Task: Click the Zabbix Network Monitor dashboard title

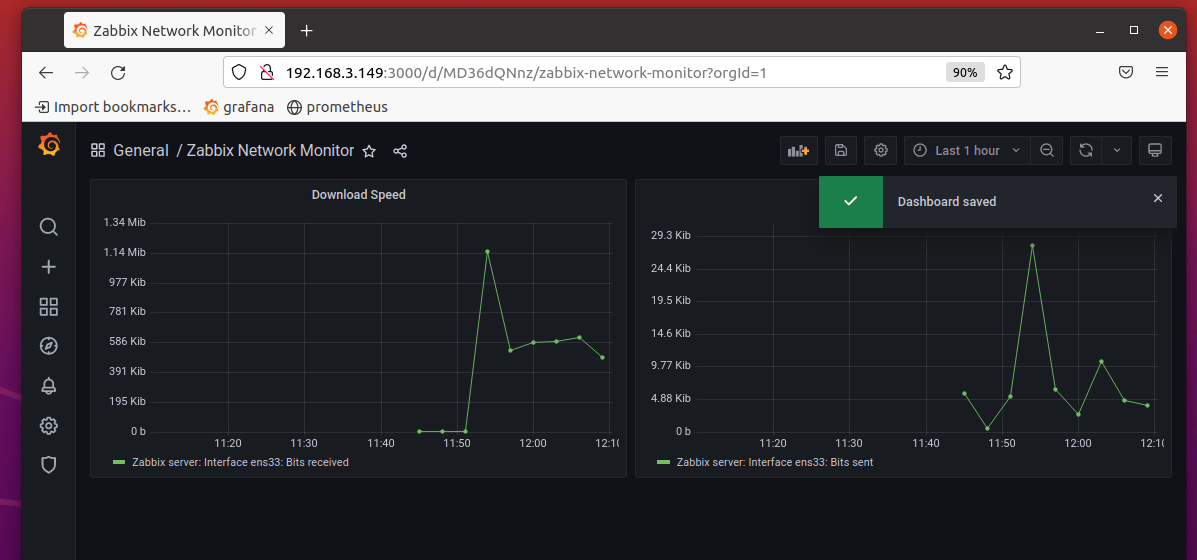Action: [x=270, y=150]
